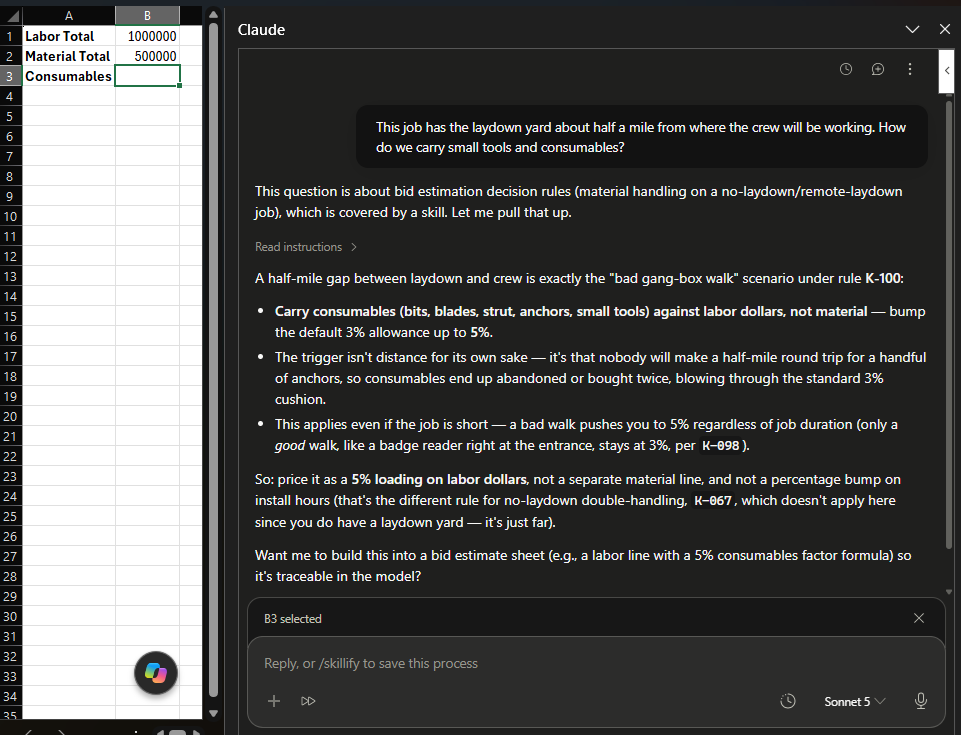Image resolution: width=961 pixels, height=735 pixels.
Task: Select row 20 header
Action: (x=10, y=416)
